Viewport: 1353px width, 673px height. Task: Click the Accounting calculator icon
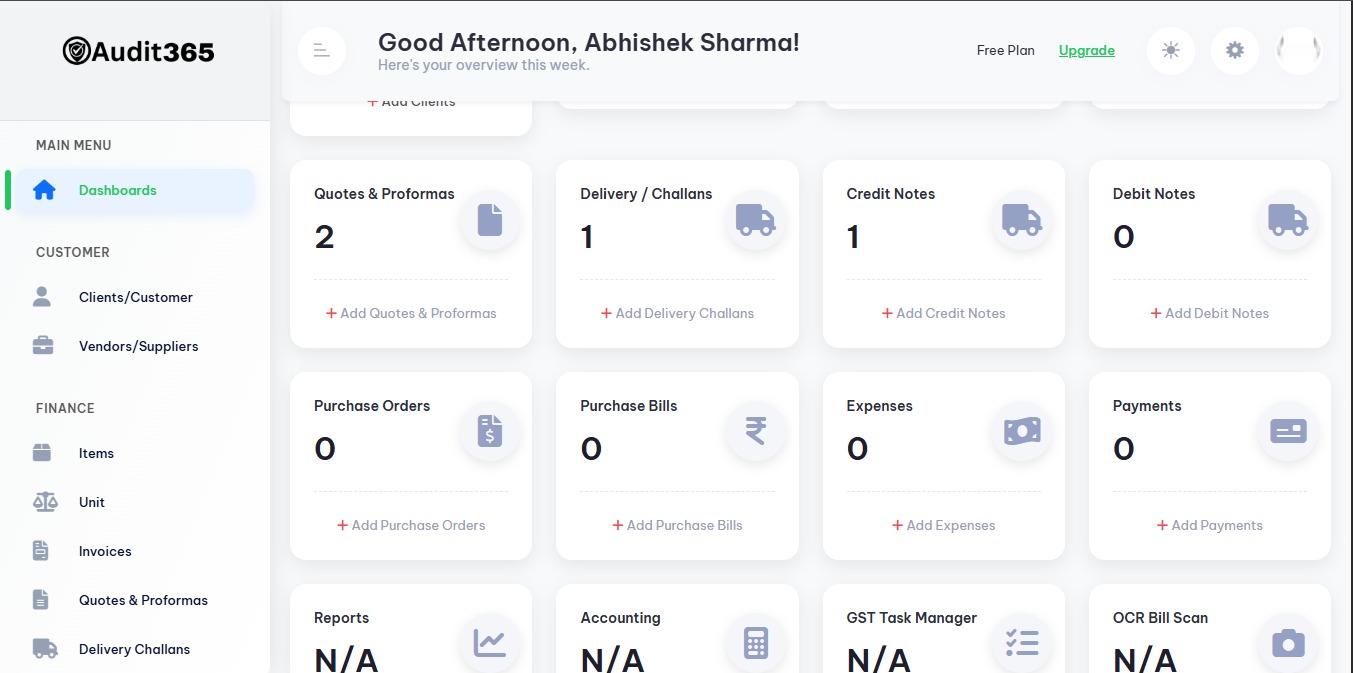pyautogui.click(x=756, y=643)
